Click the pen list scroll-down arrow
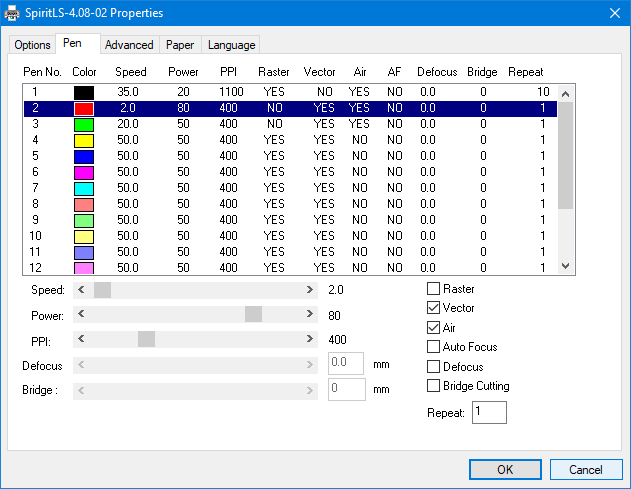Image resolution: width=631 pixels, height=489 pixels. [x=565, y=266]
